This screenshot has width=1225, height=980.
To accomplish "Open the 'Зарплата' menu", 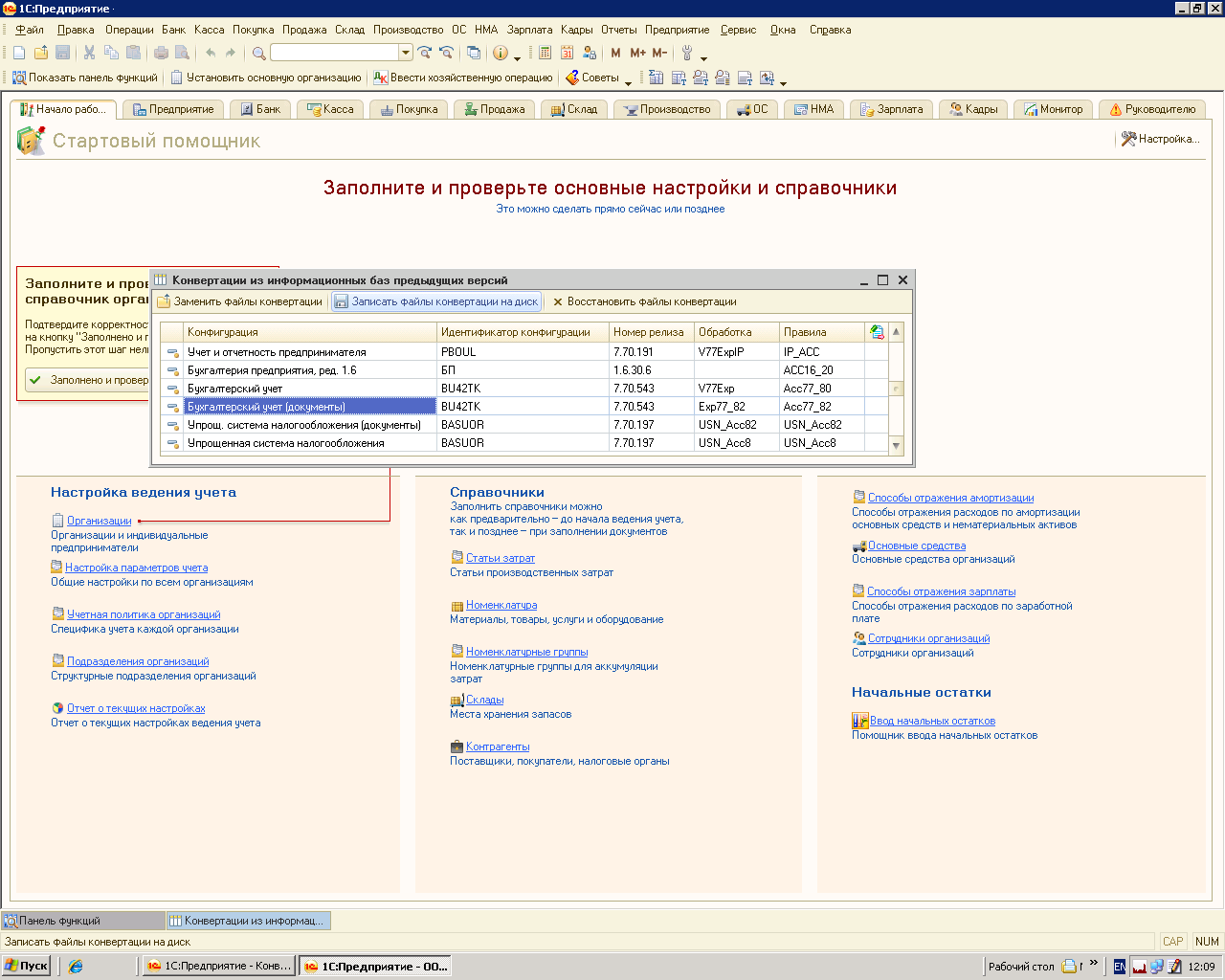I will 529,30.
